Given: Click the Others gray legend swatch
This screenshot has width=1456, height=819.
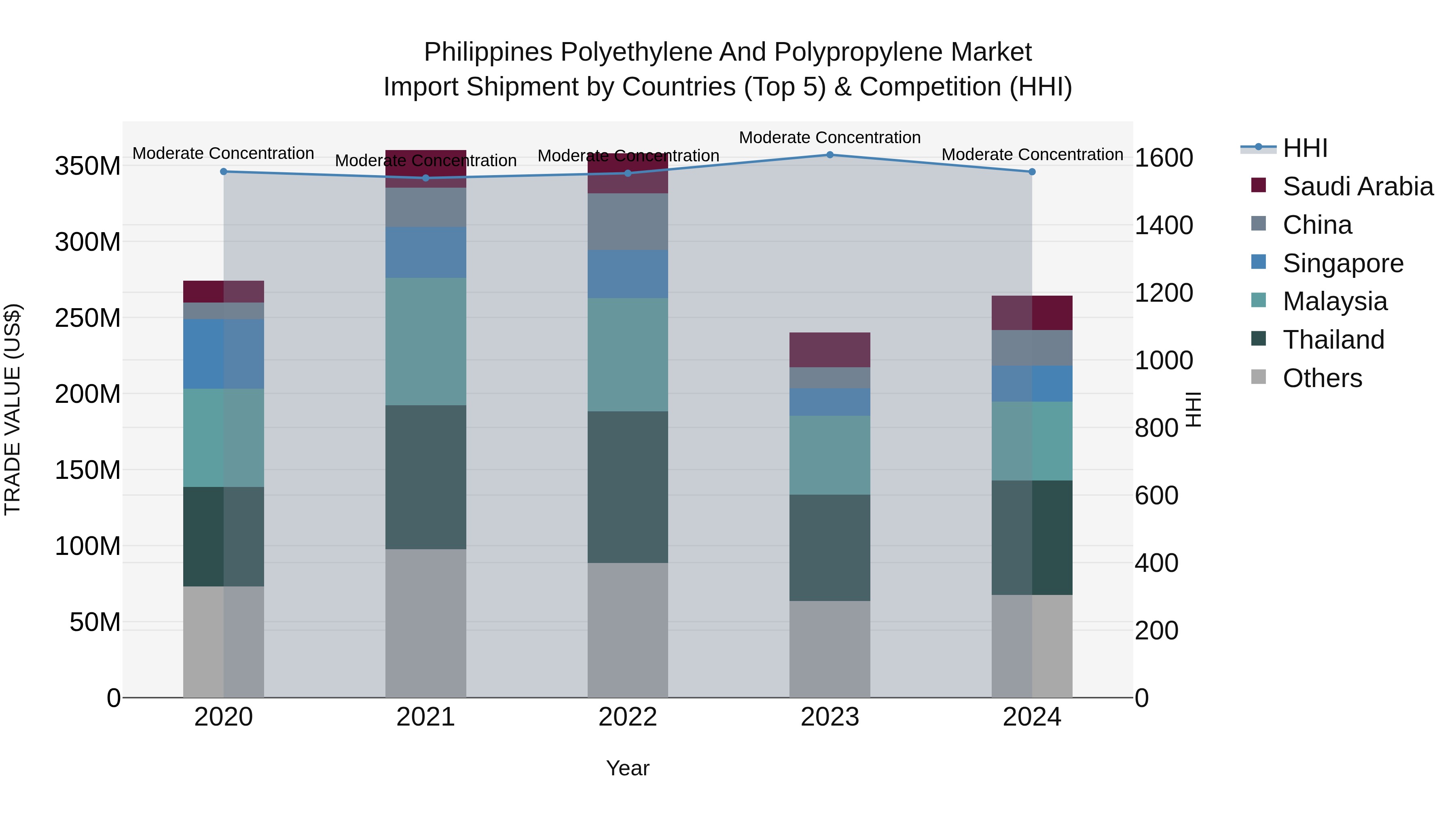Looking at the screenshot, I should pos(1259,377).
